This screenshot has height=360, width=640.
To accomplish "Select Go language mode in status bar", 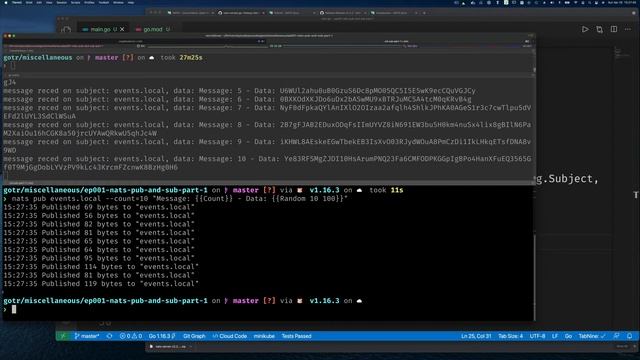I will [568, 336].
